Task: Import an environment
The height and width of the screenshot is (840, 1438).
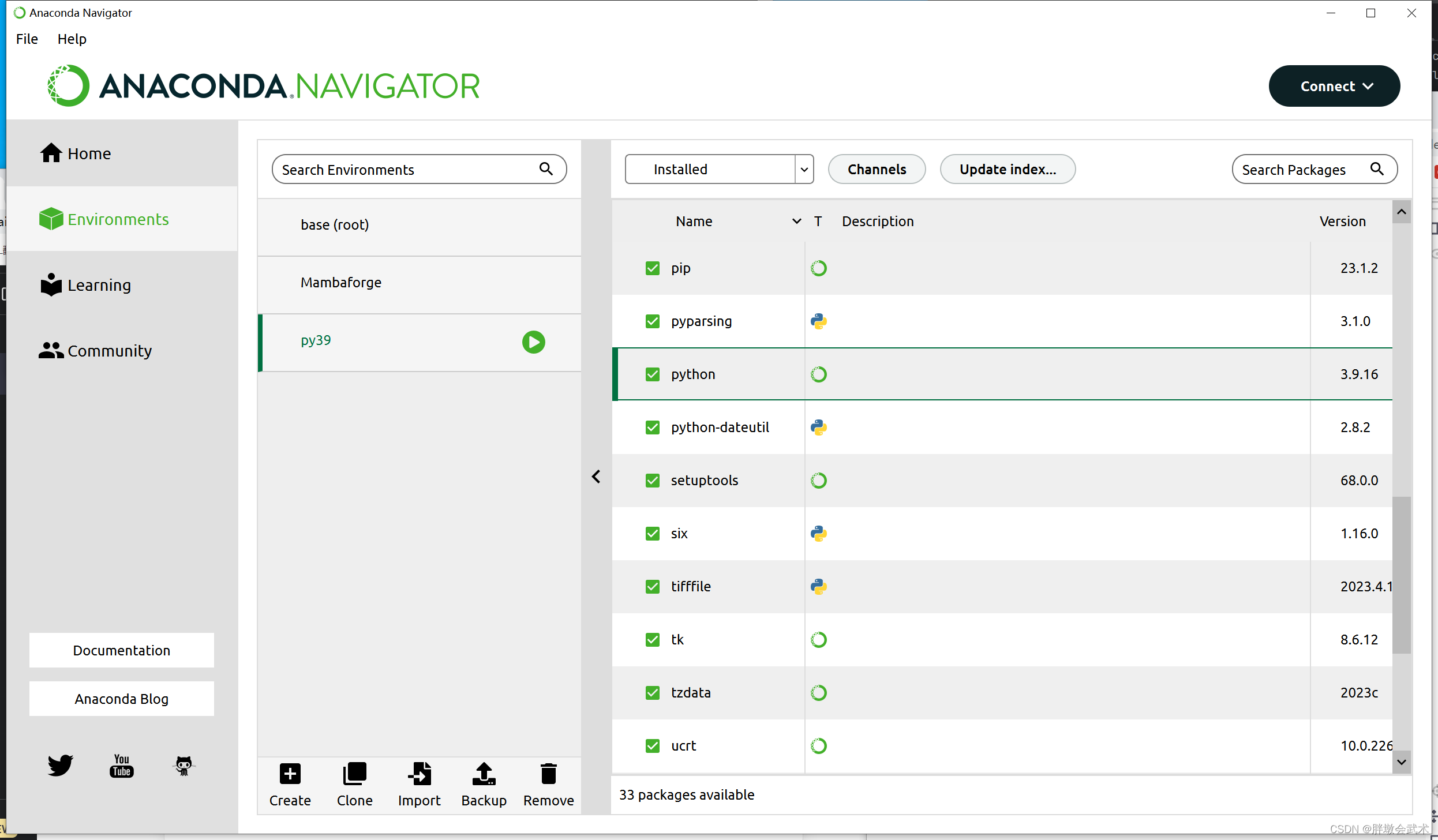Action: point(420,785)
